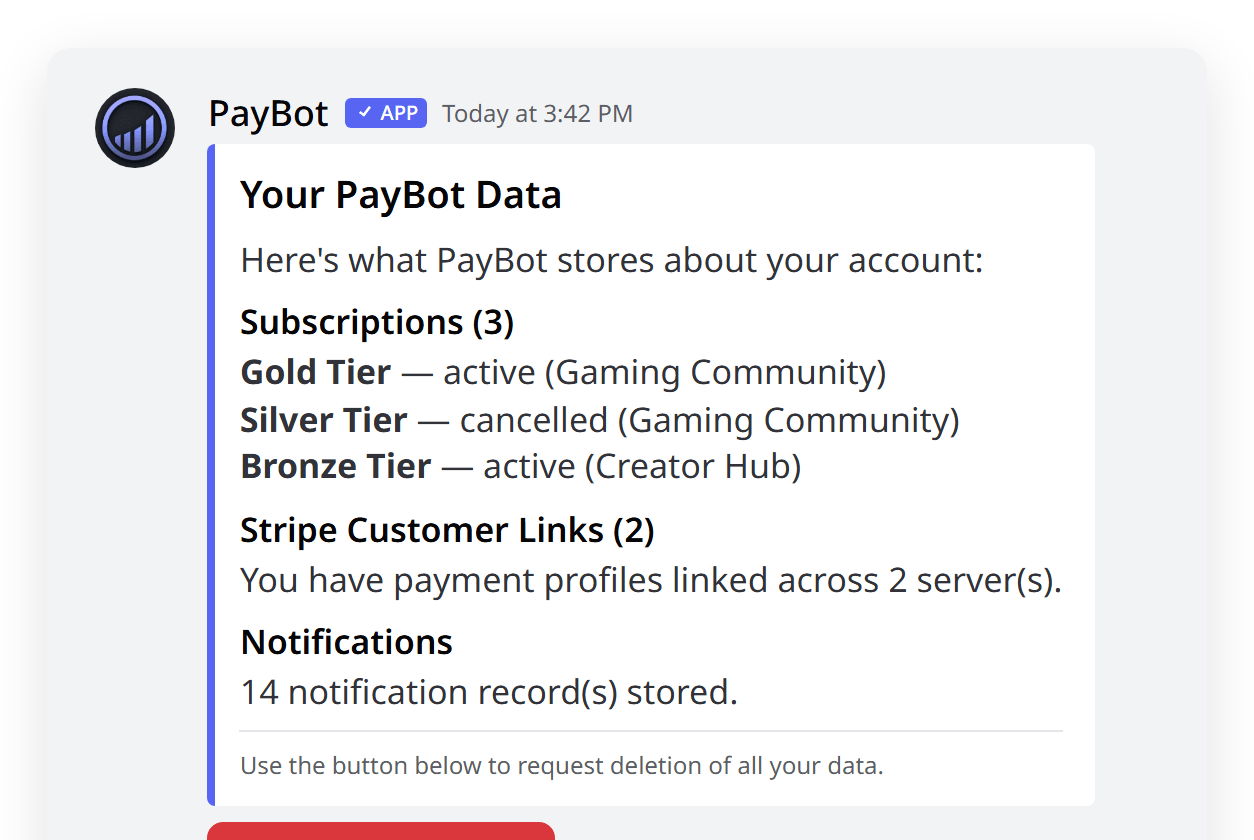Click the red deletion request button
Viewport: 1254px width, 840px height.
380,832
